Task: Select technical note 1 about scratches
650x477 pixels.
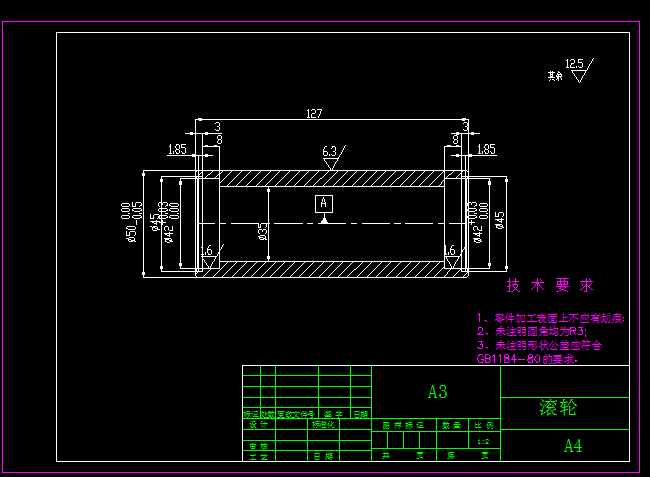Action: (551, 318)
